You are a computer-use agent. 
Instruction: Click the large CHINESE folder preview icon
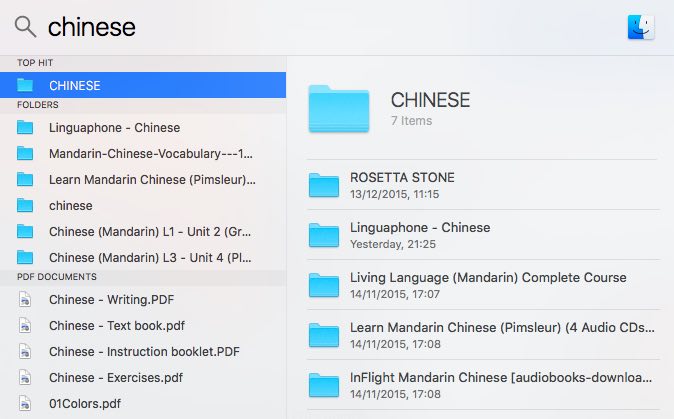click(x=339, y=108)
